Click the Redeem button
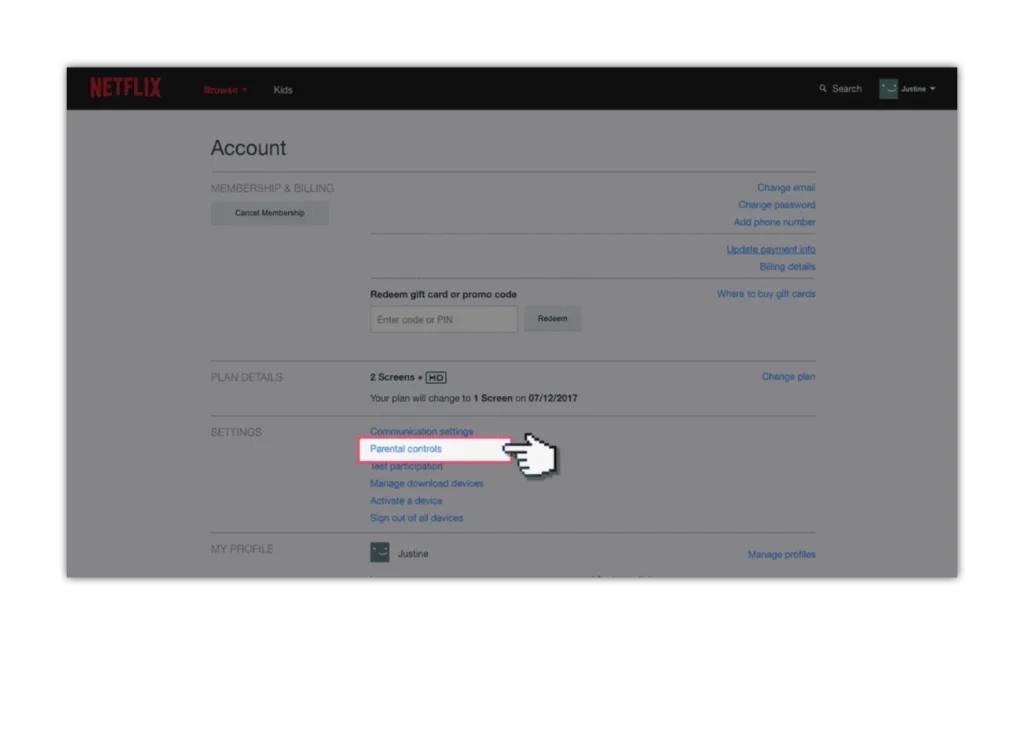Screen dimensions: 1024x732 552,319
